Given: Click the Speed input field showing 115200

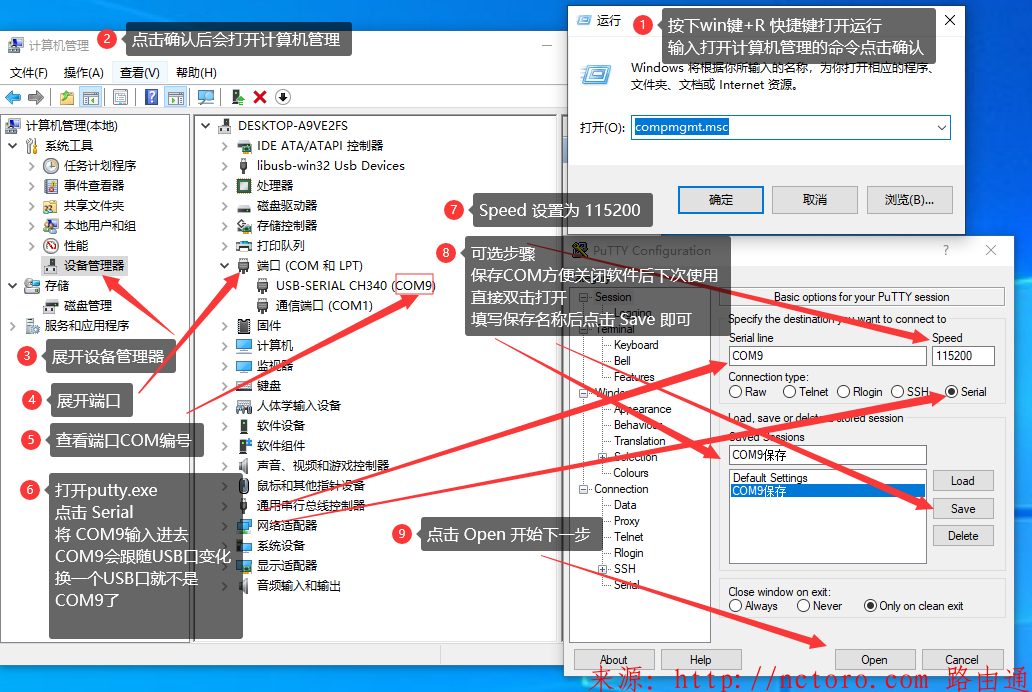Looking at the screenshot, I should pos(963,356).
